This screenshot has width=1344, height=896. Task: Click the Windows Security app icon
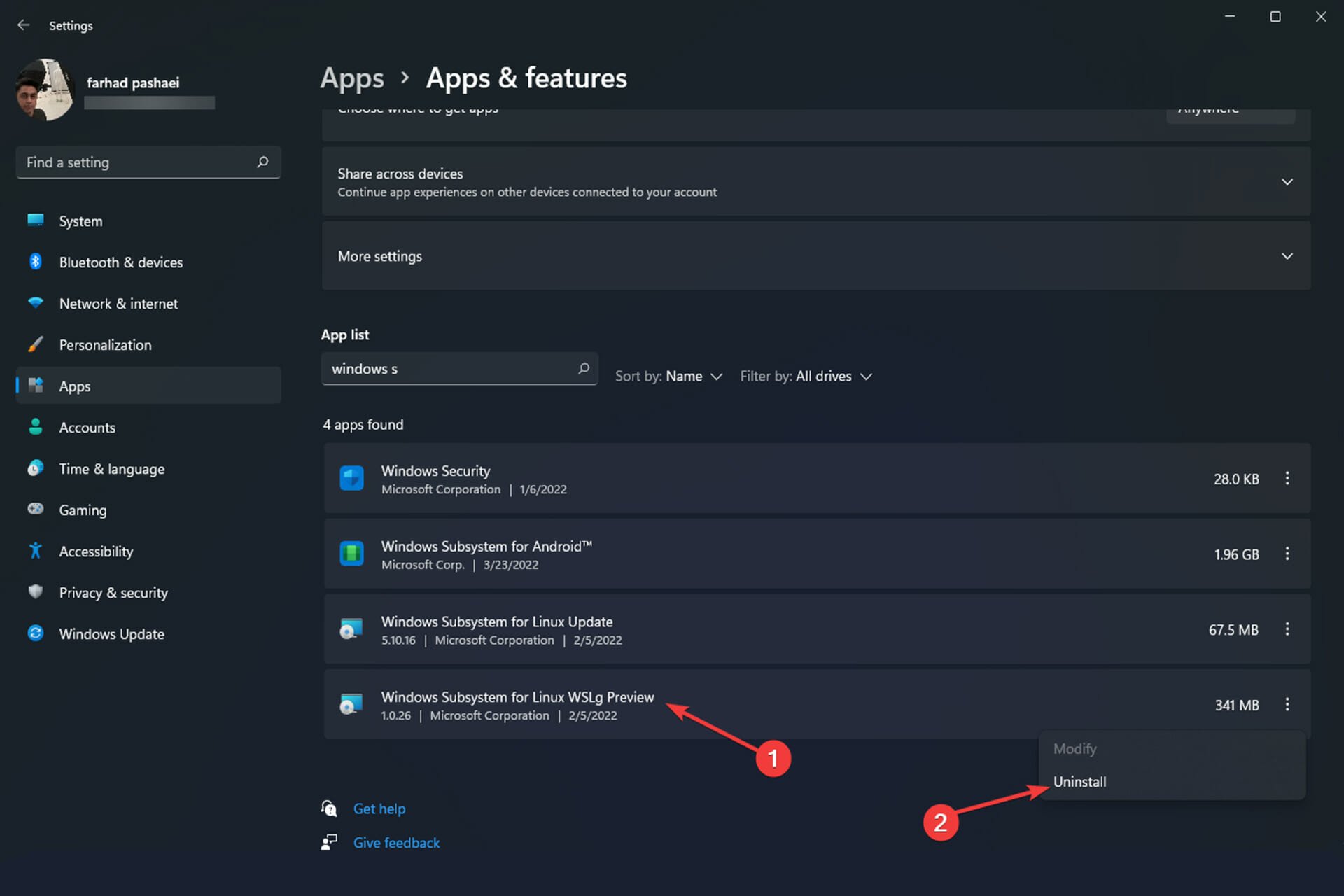tap(351, 479)
